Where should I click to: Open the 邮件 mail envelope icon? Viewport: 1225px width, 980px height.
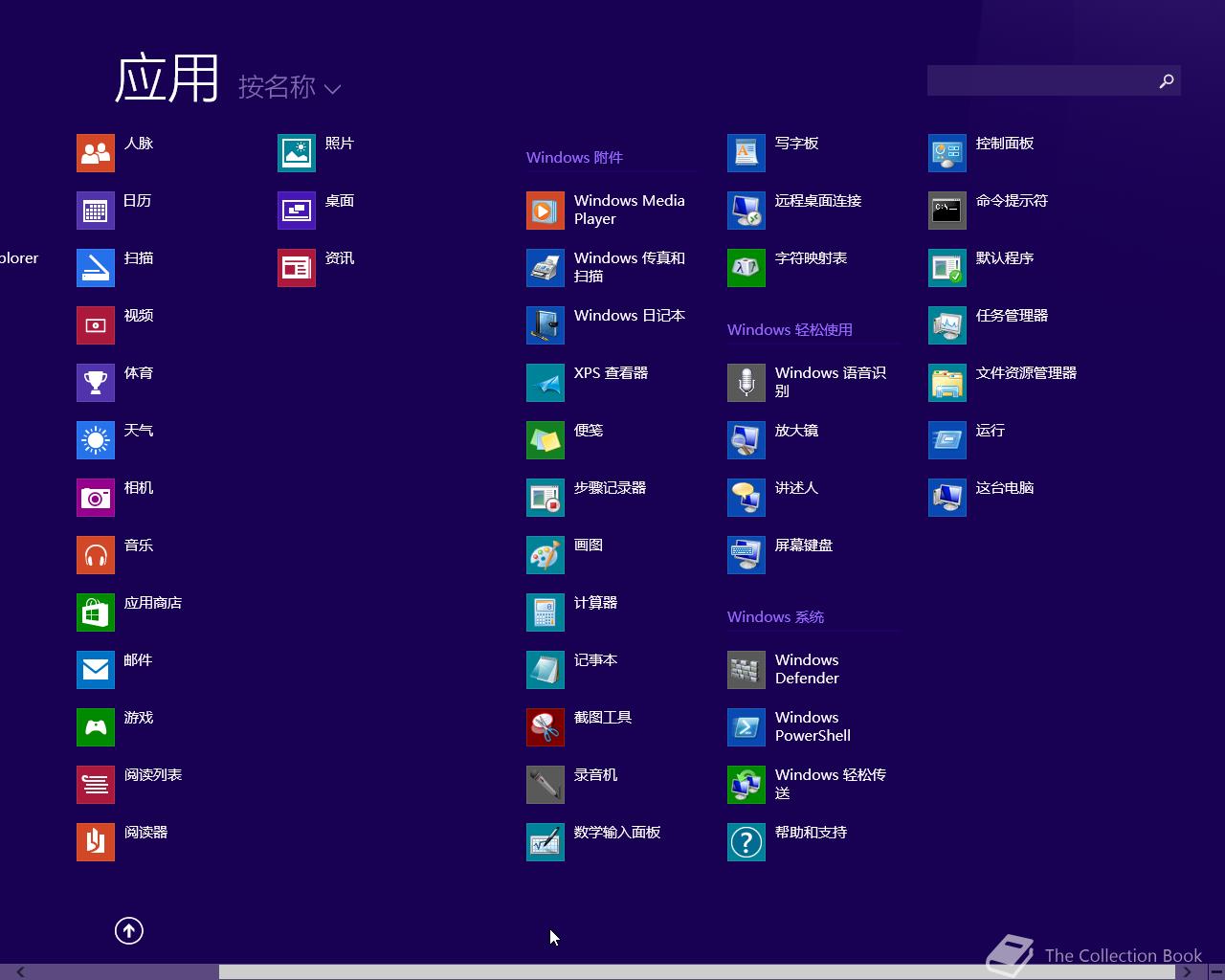coord(96,670)
